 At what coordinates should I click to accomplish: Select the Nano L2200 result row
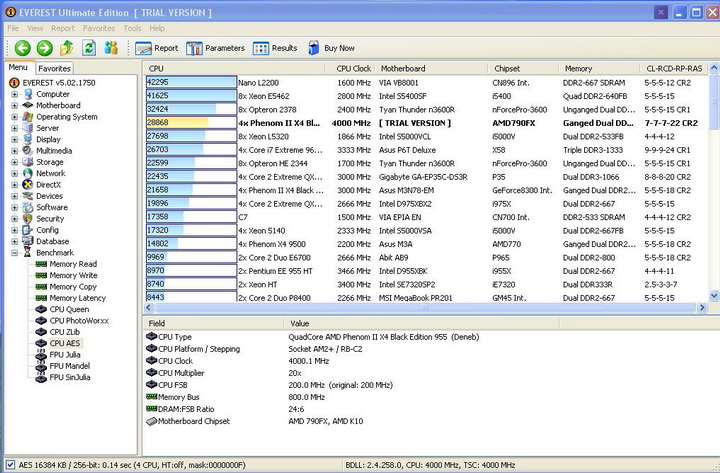pyautogui.click(x=427, y=83)
